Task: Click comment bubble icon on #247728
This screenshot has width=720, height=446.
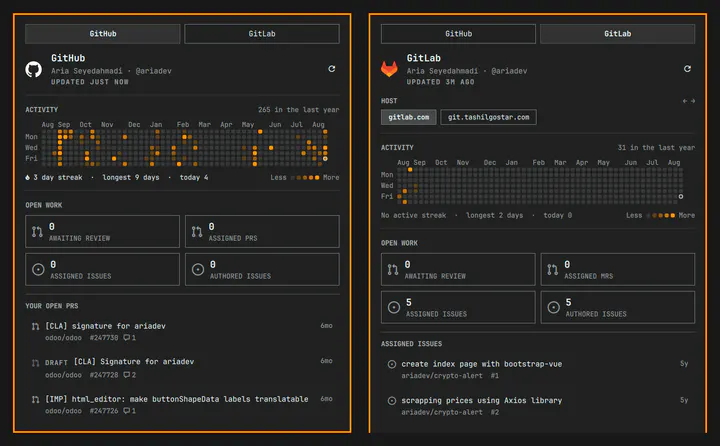Action: [126, 375]
